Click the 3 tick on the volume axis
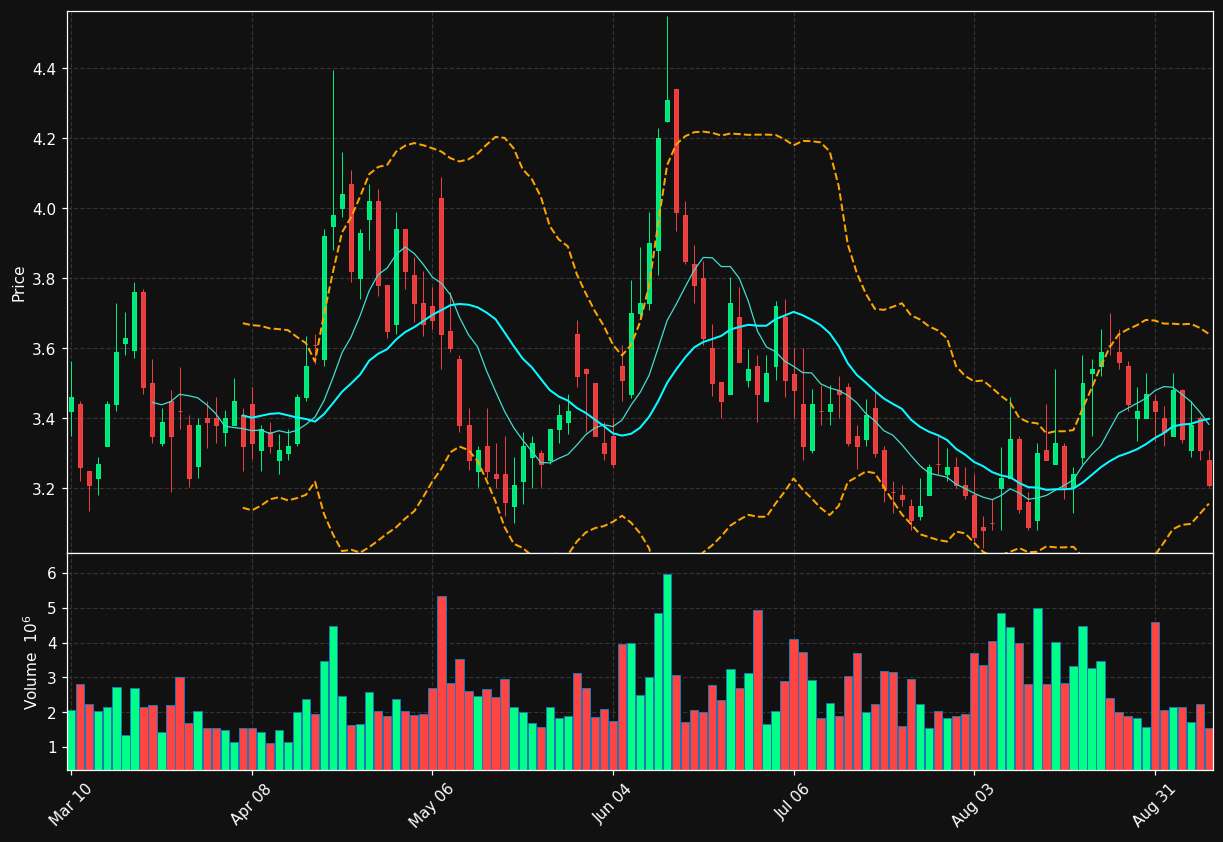1223x842 pixels. coord(51,678)
